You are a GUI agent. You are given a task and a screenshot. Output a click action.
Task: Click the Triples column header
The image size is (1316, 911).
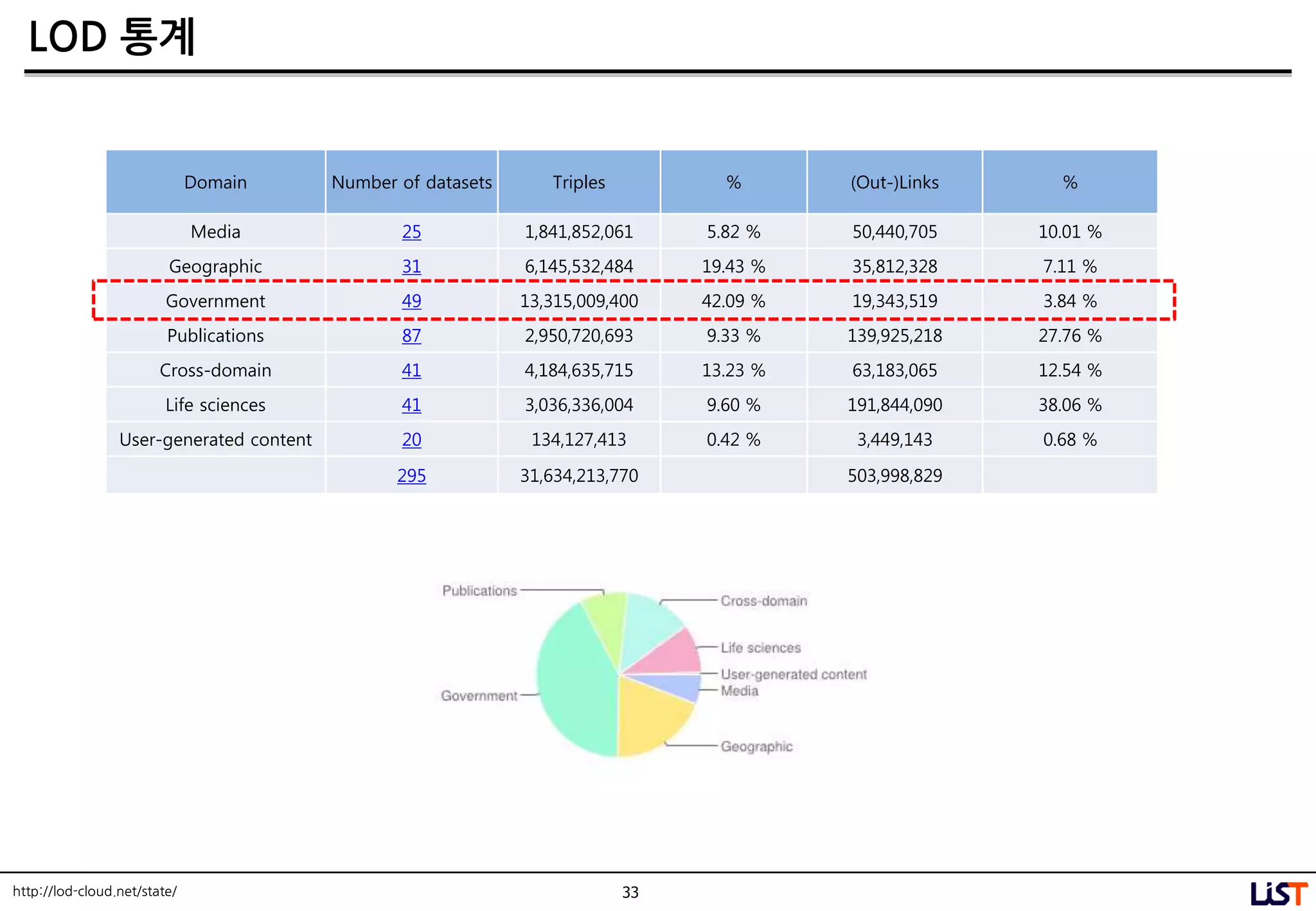(x=578, y=182)
